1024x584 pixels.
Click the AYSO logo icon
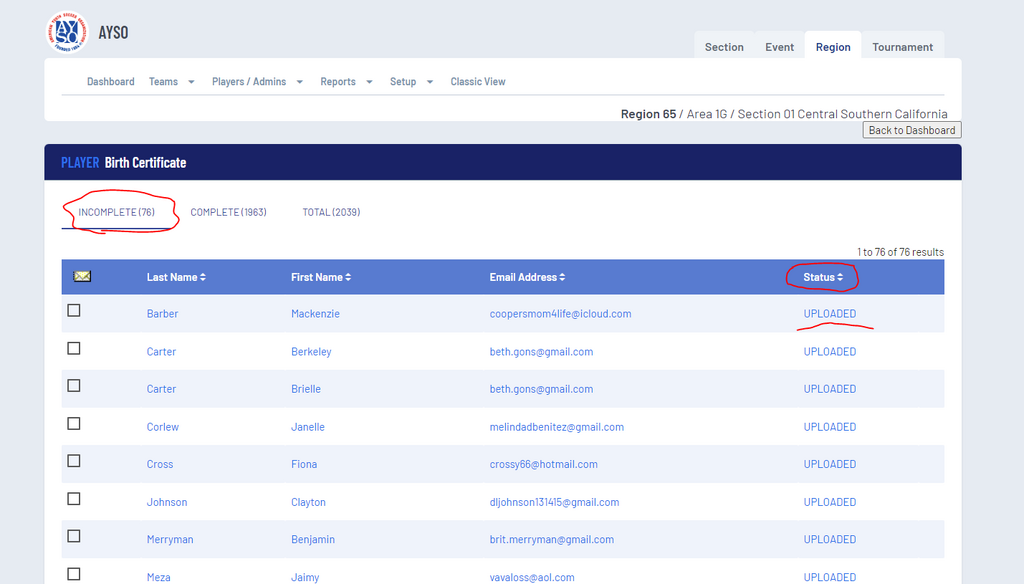pos(66,32)
